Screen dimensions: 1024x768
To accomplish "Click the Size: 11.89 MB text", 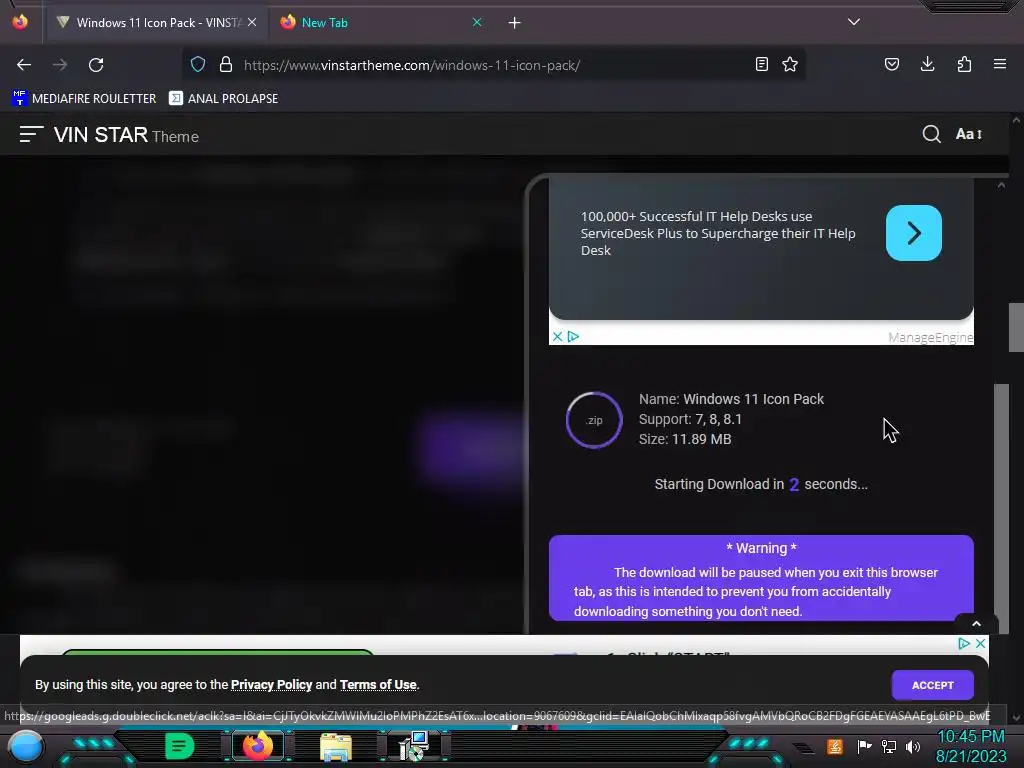I will [684, 439].
